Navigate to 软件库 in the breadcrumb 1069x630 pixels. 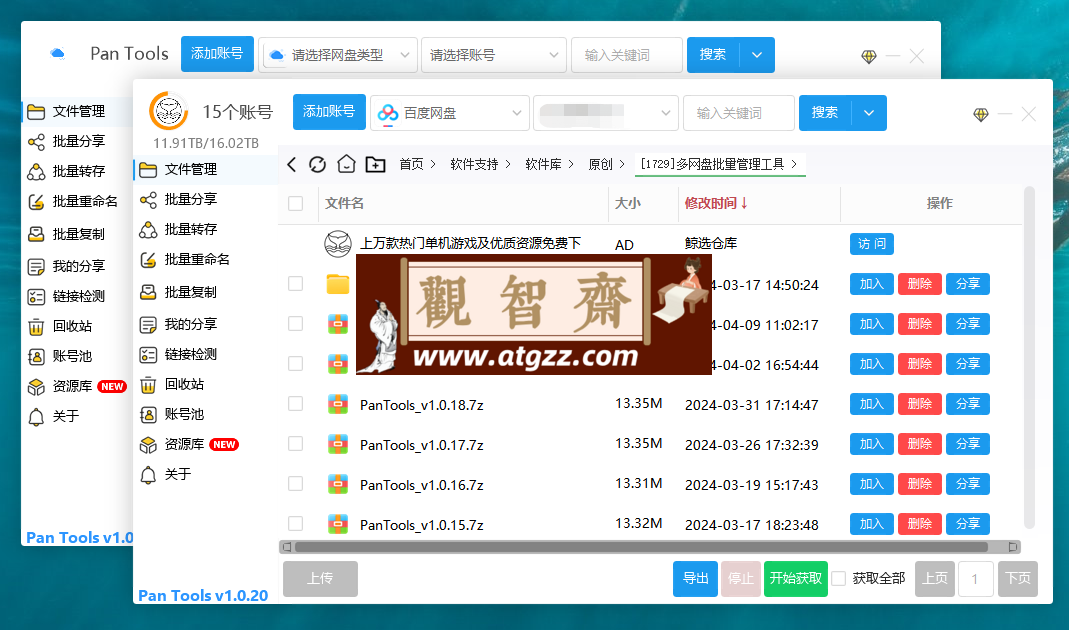pos(543,164)
